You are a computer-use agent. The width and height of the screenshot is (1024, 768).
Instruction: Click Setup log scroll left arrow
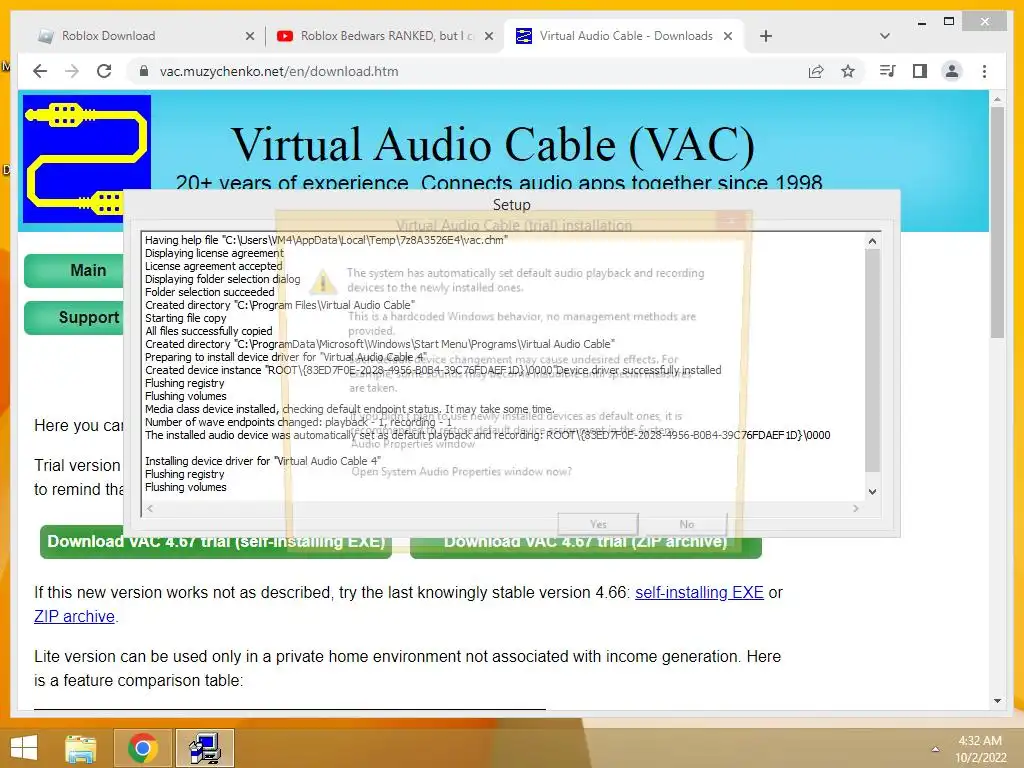coord(150,508)
